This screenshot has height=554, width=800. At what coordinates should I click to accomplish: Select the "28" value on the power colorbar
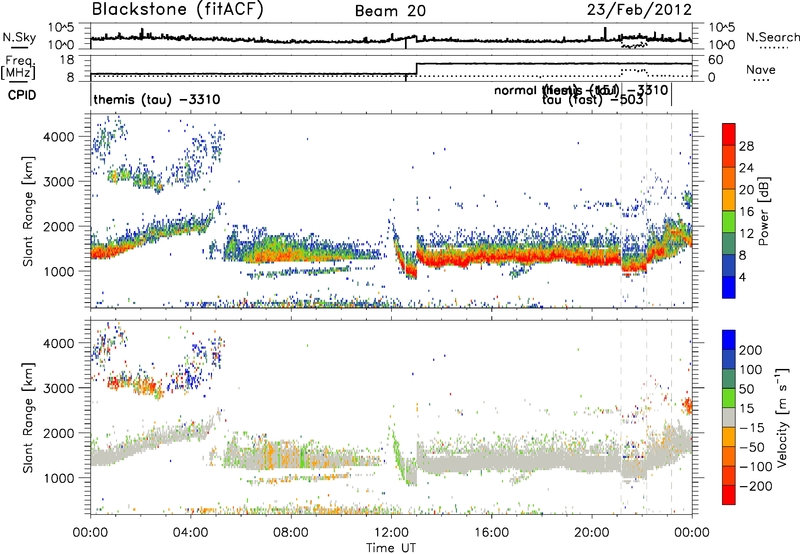pos(746,146)
